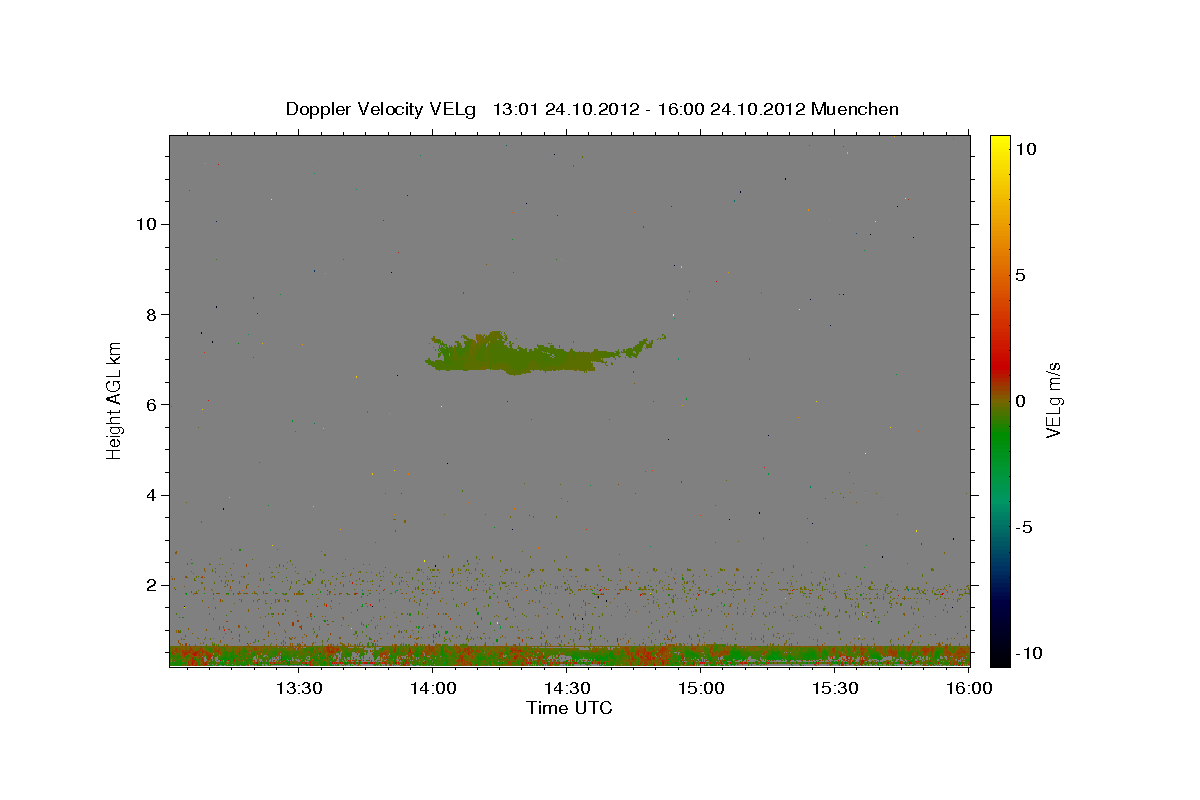Click the ground-level velocity band below 1 km
This screenshot has height=800, width=1200.
(569, 655)
